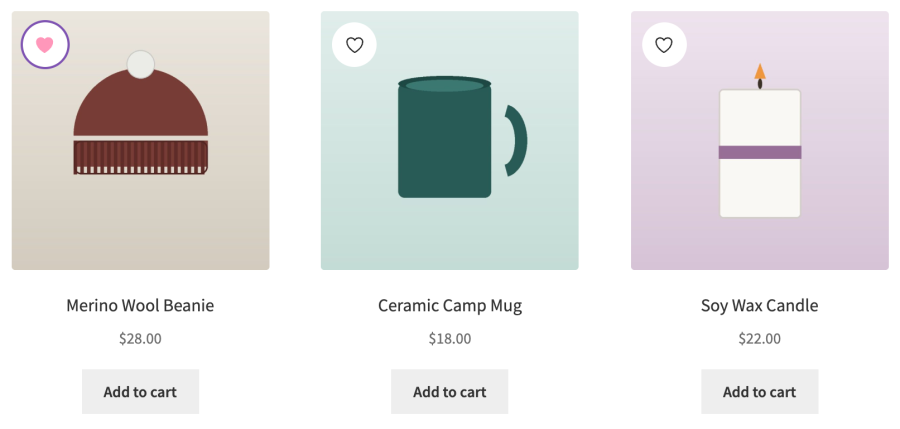View the green mug product image
The height and width of the screenshot is (429, 900).
[449, 140]
